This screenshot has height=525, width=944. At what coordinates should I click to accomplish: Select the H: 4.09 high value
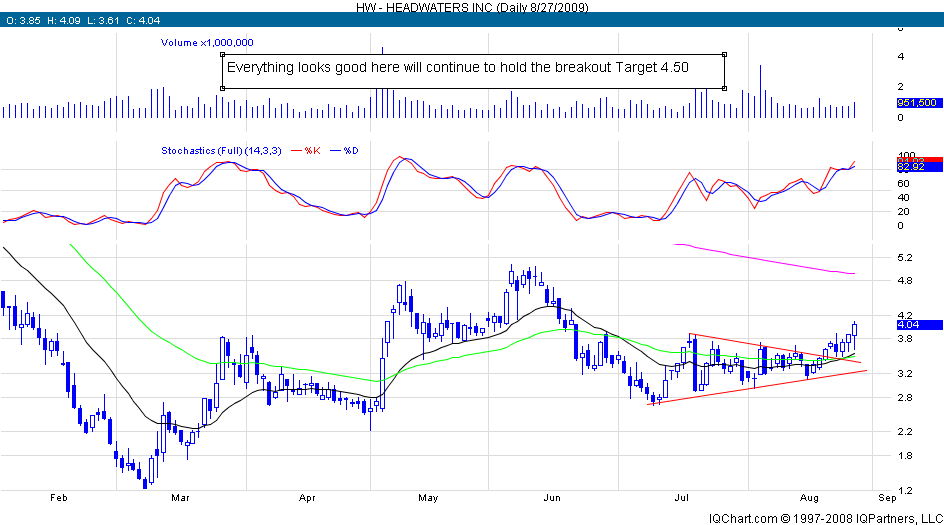[x=64, y=20]
